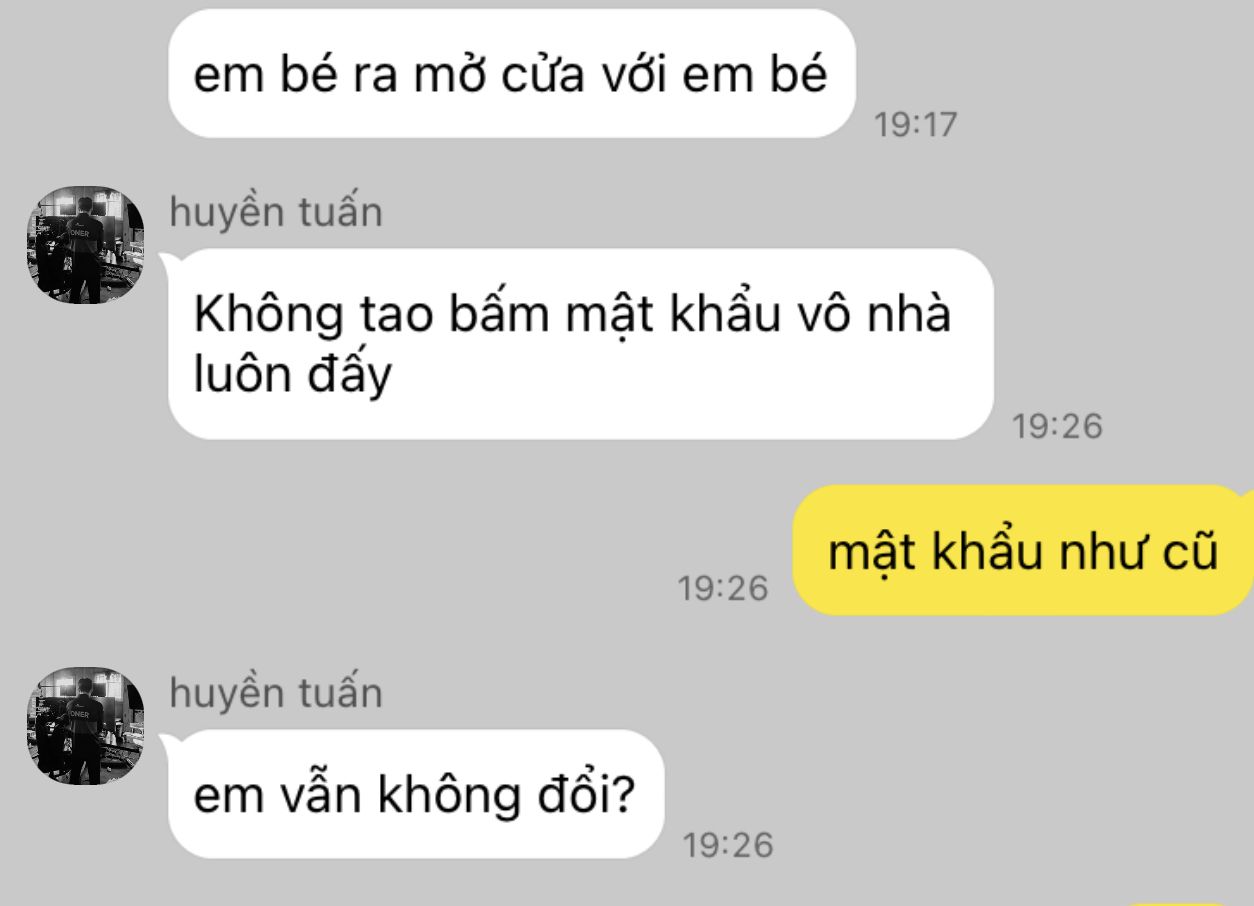This screenshot has height=906, width=1254.
Task: Select the 'Không tao bấm mật khẩu' message bubble
Action: coord(581,344)
